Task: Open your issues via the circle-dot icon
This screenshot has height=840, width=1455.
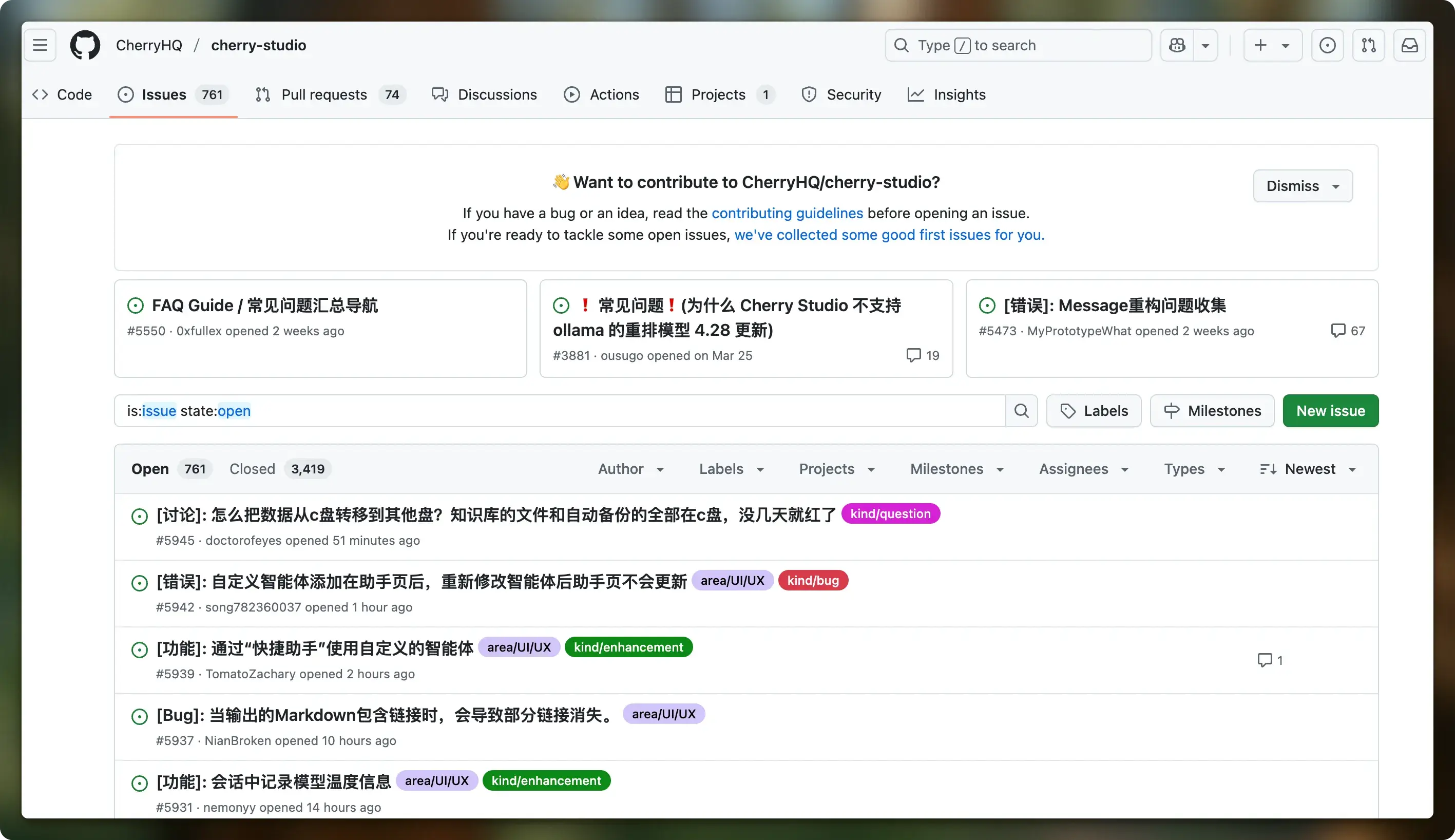Action: coord(1328,45)
